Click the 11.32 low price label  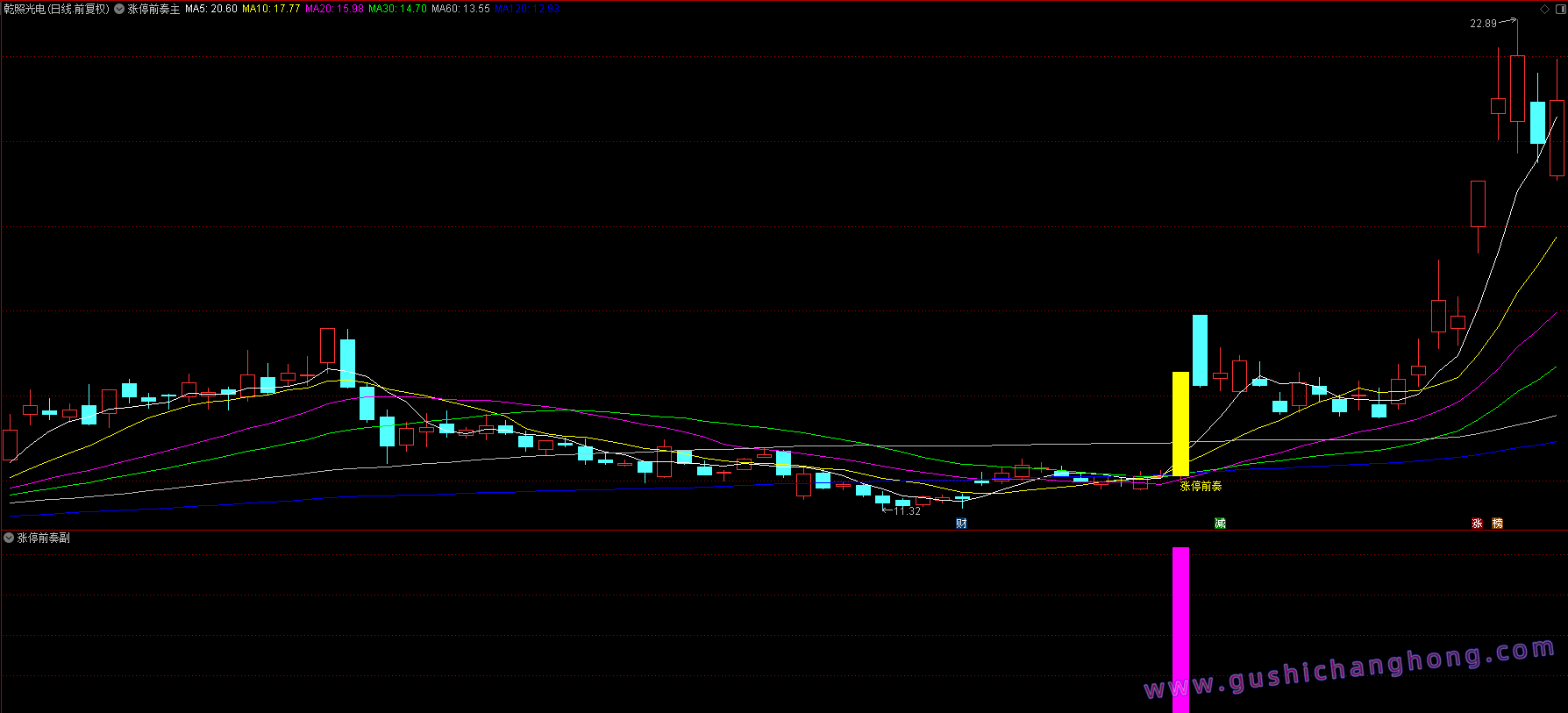point(907,511)
